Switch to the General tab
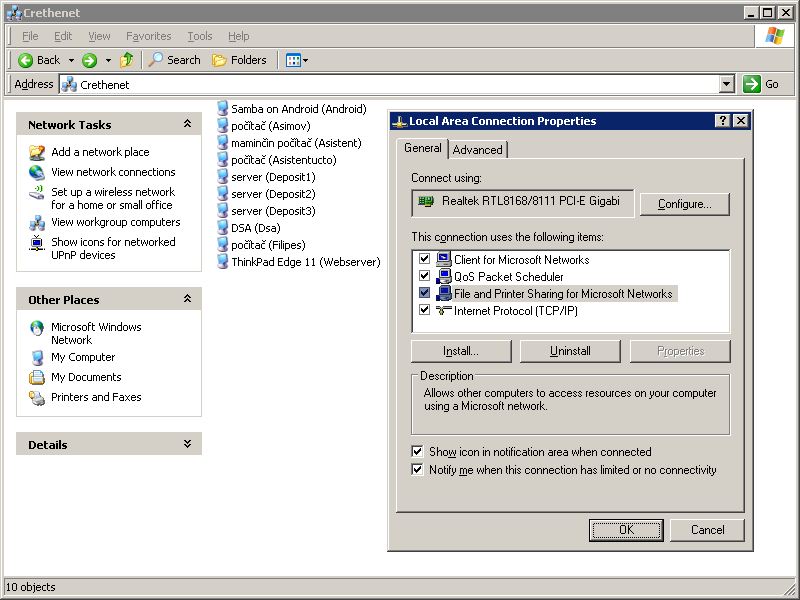 422,148
